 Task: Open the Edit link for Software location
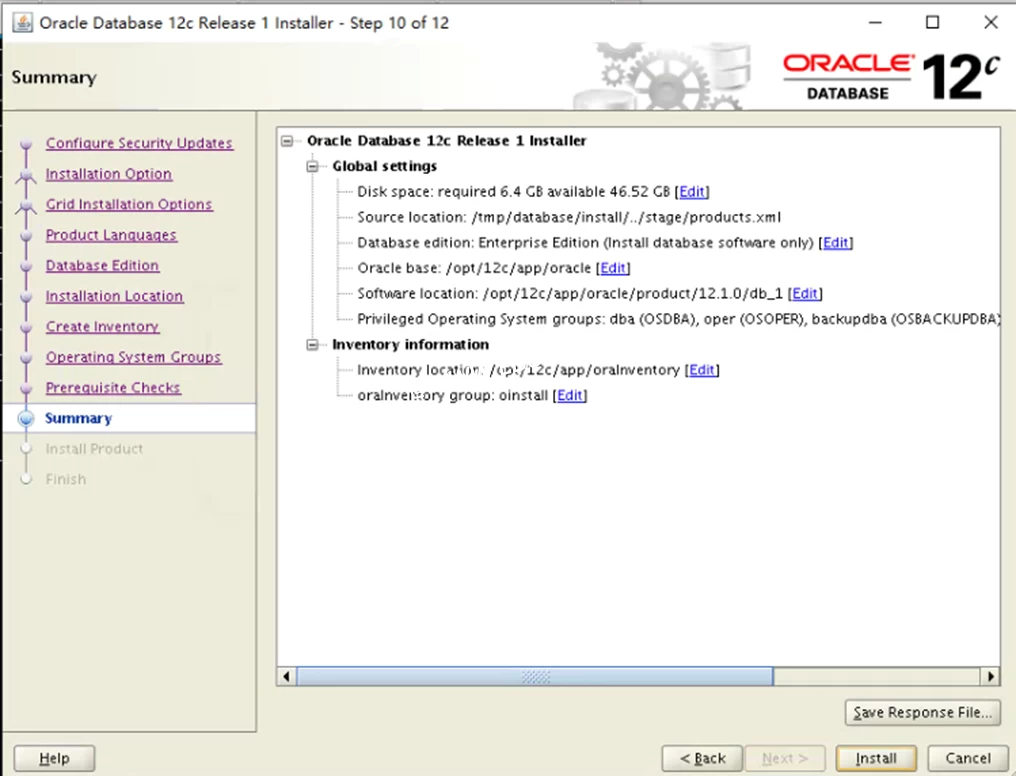click(x=805, y=293)
